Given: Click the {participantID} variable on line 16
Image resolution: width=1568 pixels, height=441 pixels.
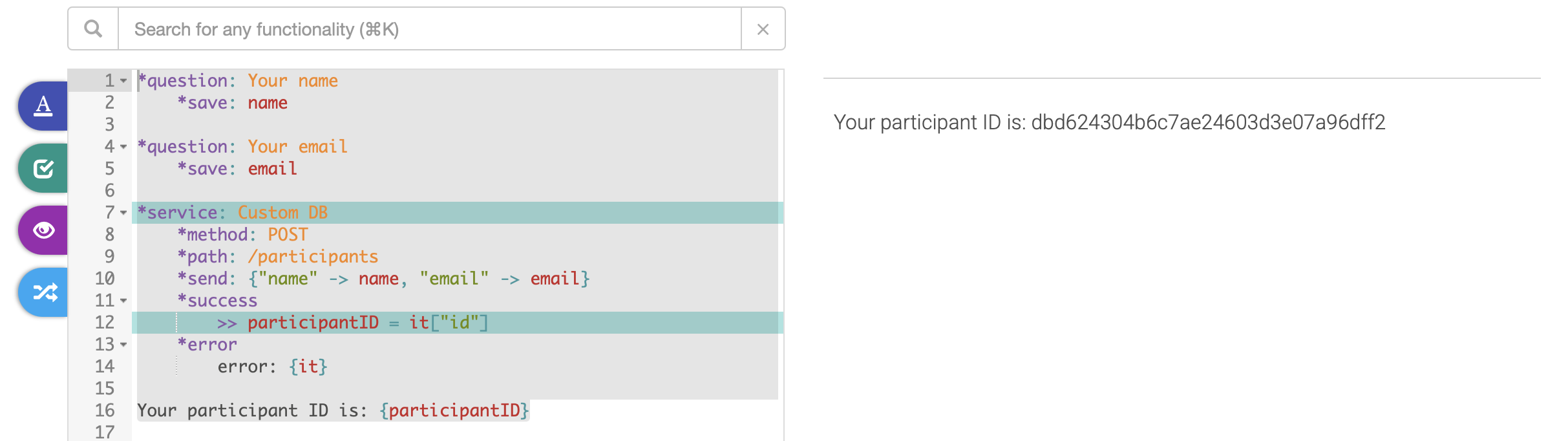Looking at the screenshot, I should coord(454,411).
